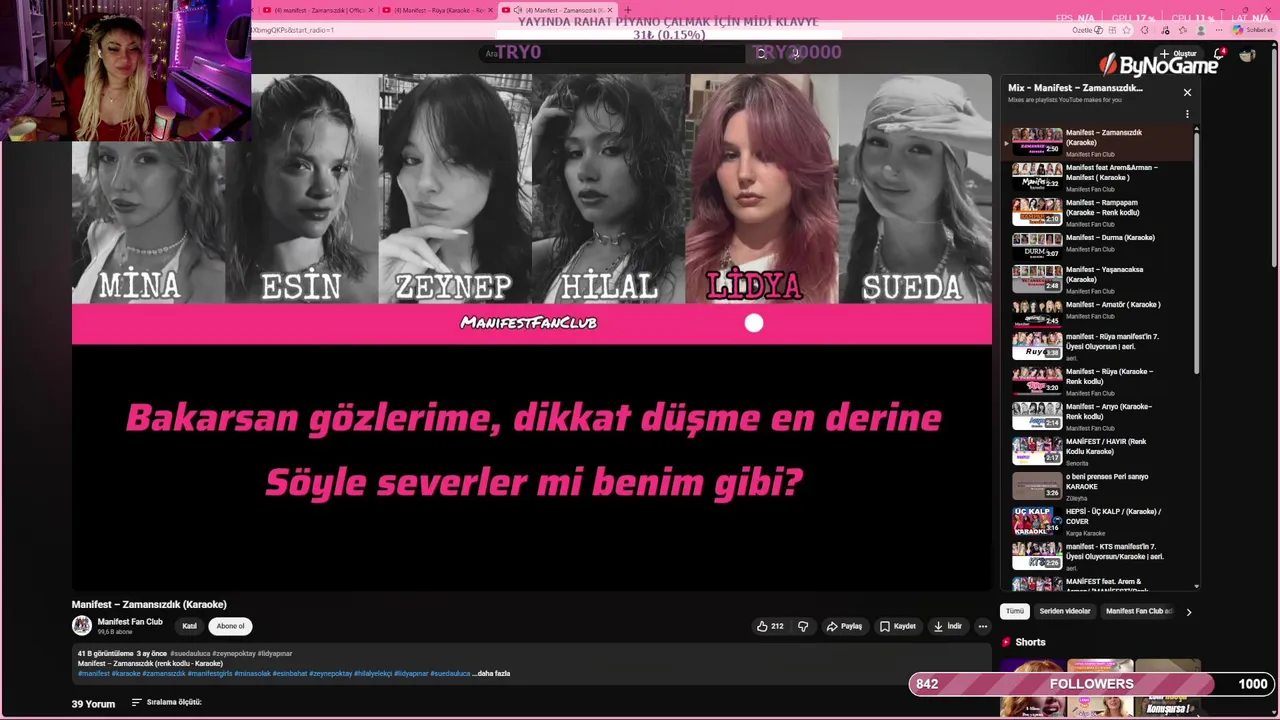
Task: Click video title Manifest – Zamansızdık (Karaoke)
Action: tap(149, 604)
